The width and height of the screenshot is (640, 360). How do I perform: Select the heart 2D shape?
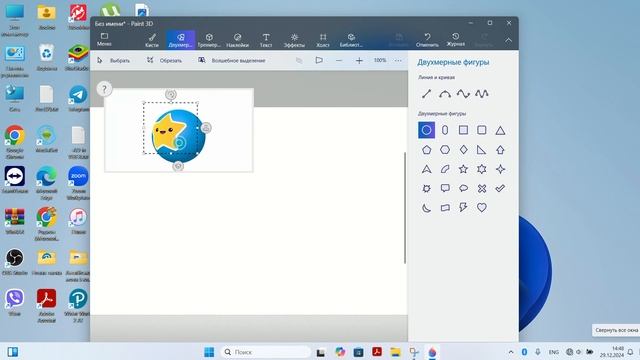point(482,208)
